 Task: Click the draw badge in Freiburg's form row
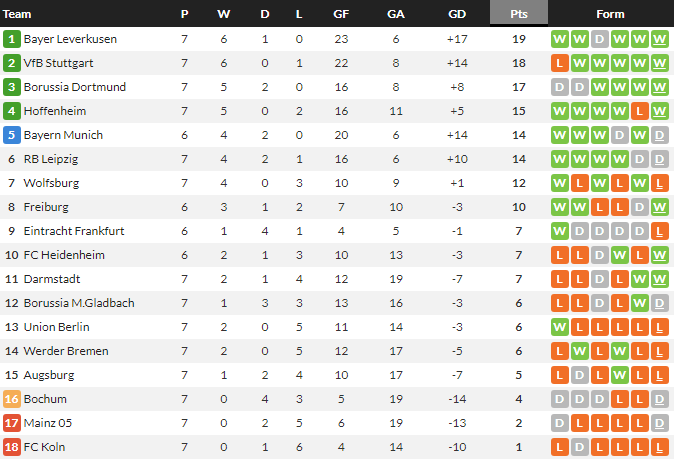pos(639,207)
